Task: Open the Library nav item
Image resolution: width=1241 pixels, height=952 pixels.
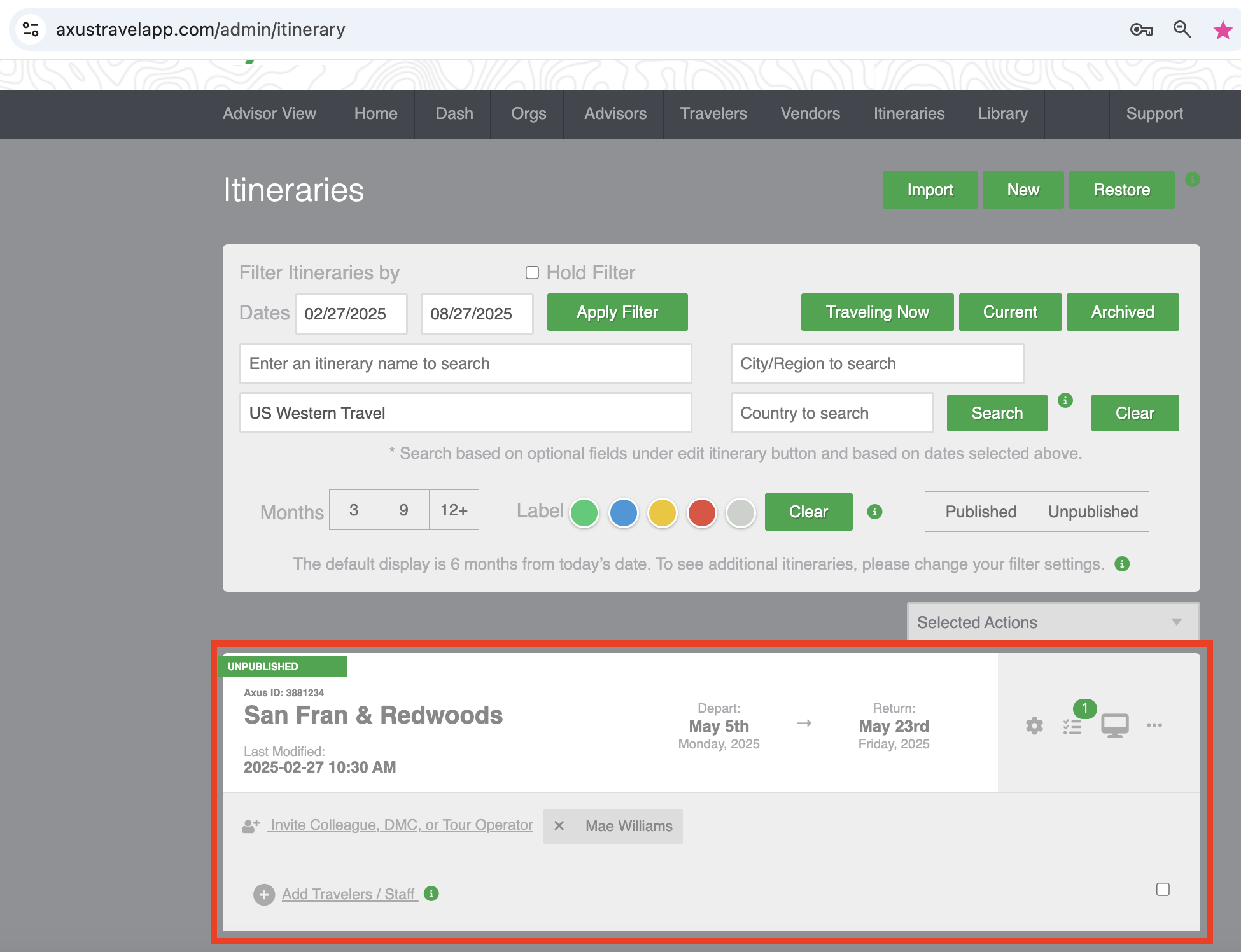Action: point(1003,113)
